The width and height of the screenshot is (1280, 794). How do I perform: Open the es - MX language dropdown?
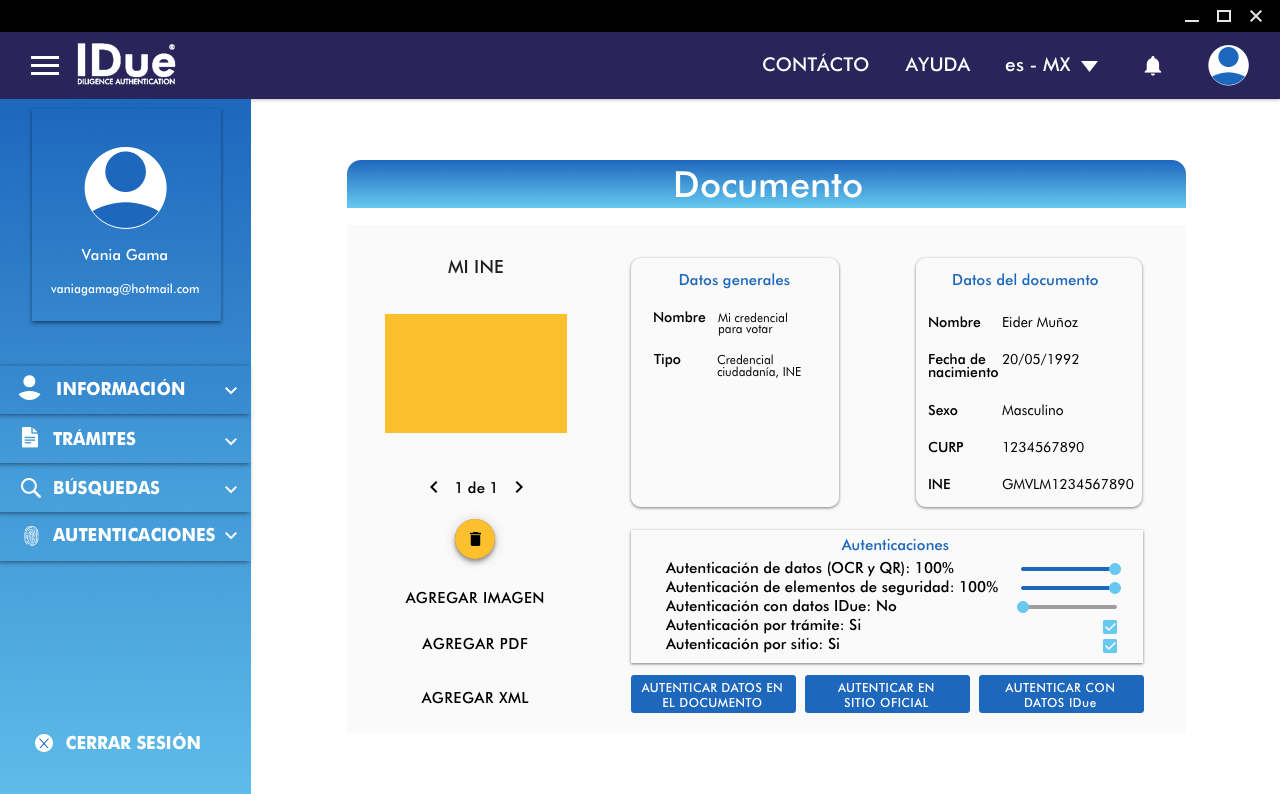1051,66
